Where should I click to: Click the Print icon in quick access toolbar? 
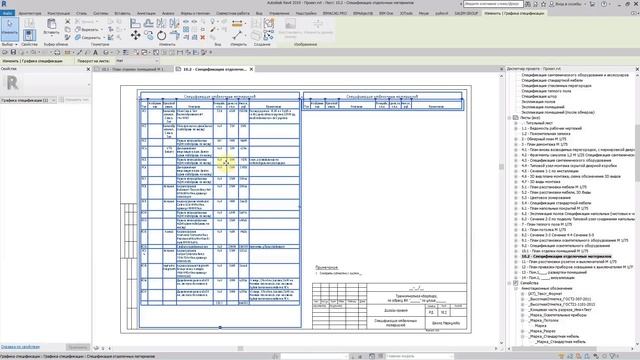[x=57, y=52]
